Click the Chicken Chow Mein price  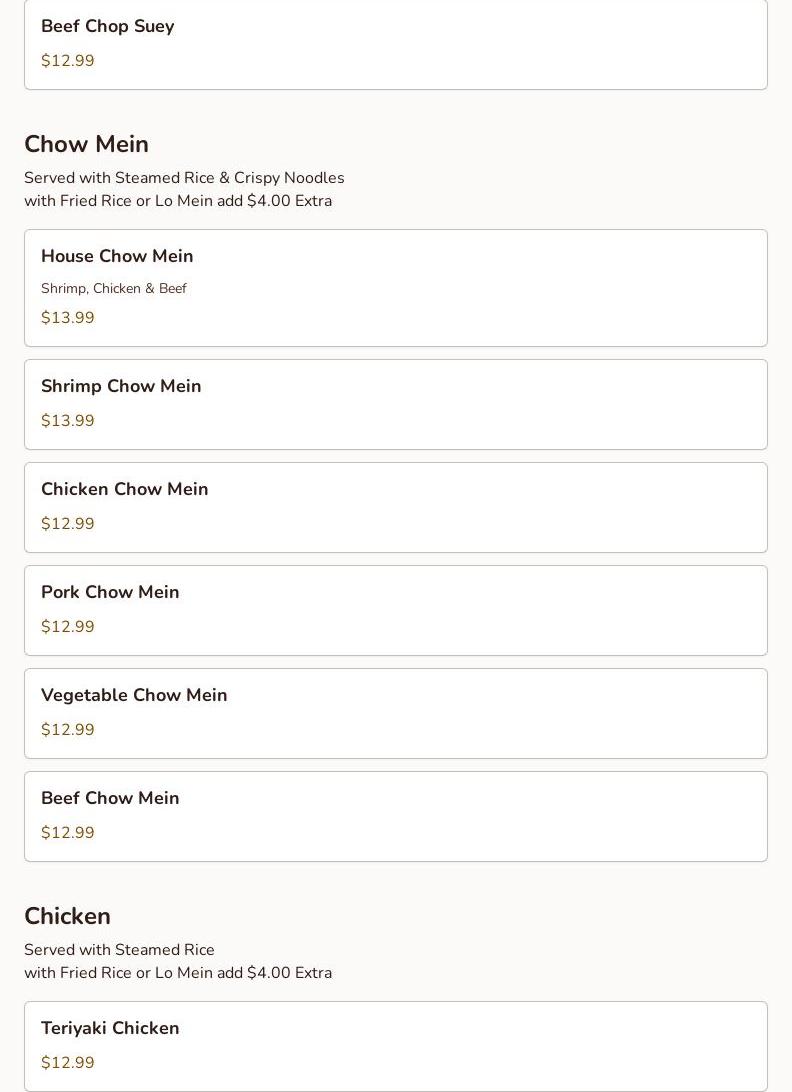[x=68, y=524]
